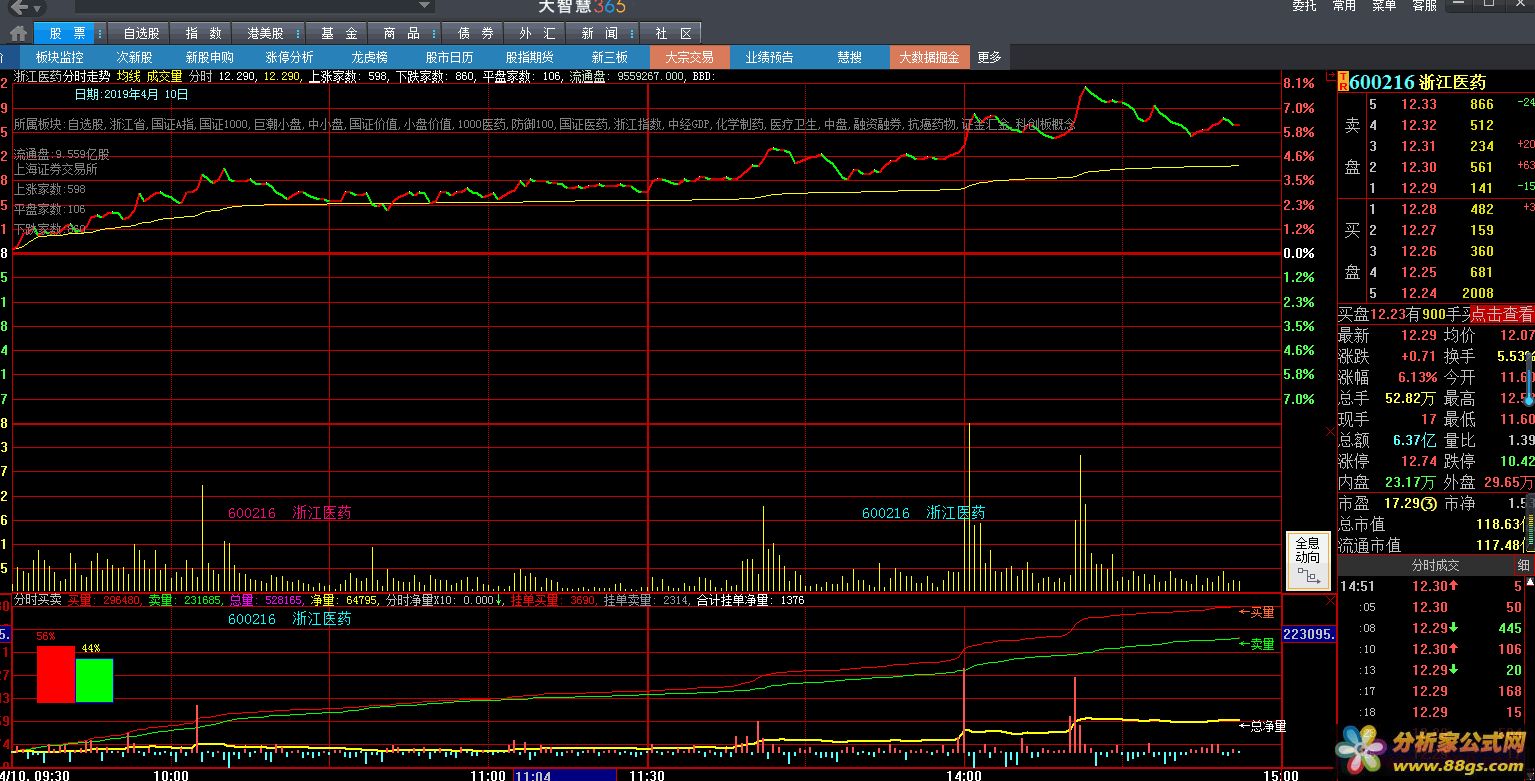Open the 全息动向 panel button

[x=1307, y=562]
